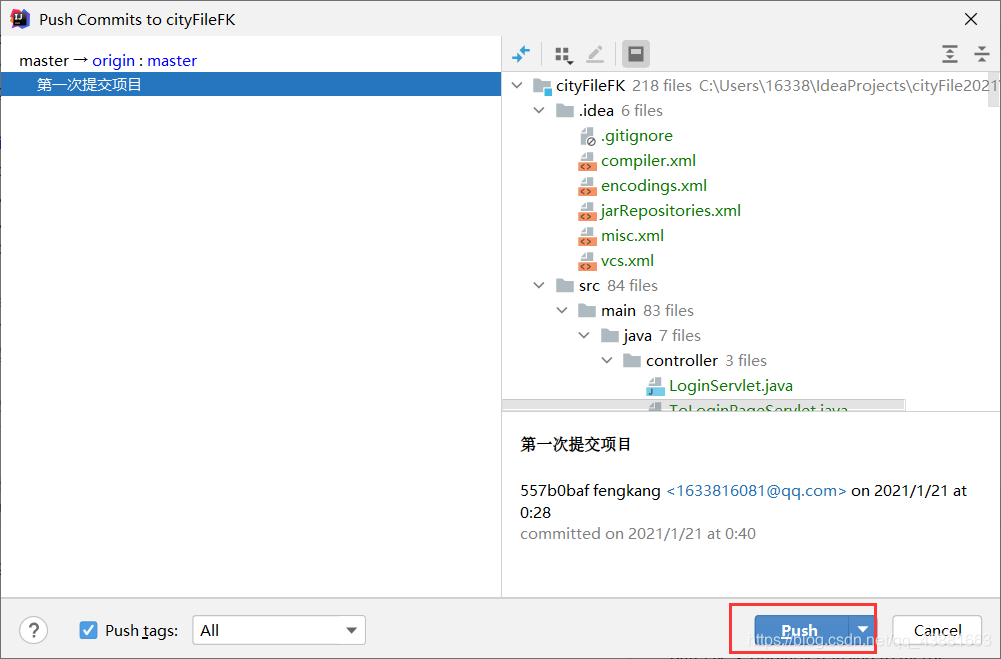Image resolution: width=1001 pixels, height=659 pixels.
Task: Toggle the Show Details panel icon
Action: [636, 54]
